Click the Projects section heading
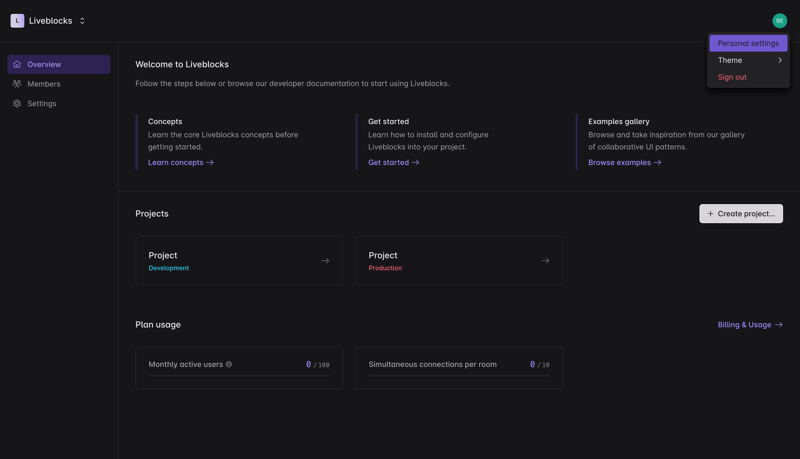 (152, 214)
